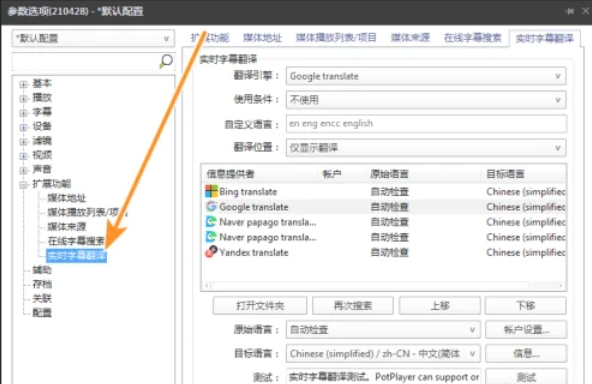Viewport: 592px width, 384px height.
Task: Expand the 声音 tree node
Action: click(x=23, y=170)
